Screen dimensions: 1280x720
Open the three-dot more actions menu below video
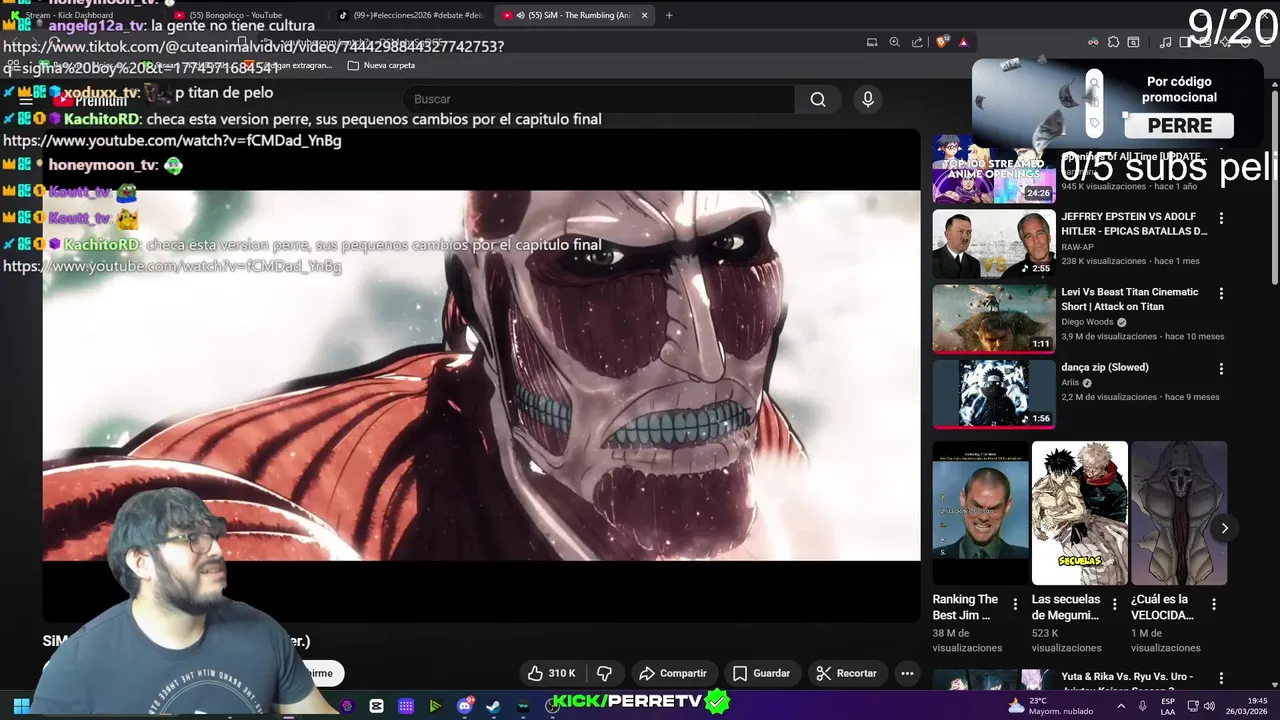pos(907,673)
